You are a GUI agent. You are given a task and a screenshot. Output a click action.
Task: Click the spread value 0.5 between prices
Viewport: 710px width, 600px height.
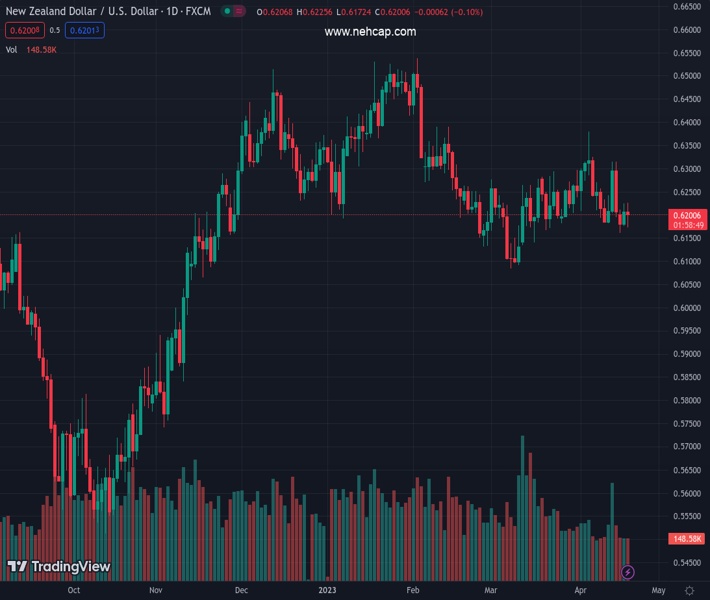coord(55,30)
